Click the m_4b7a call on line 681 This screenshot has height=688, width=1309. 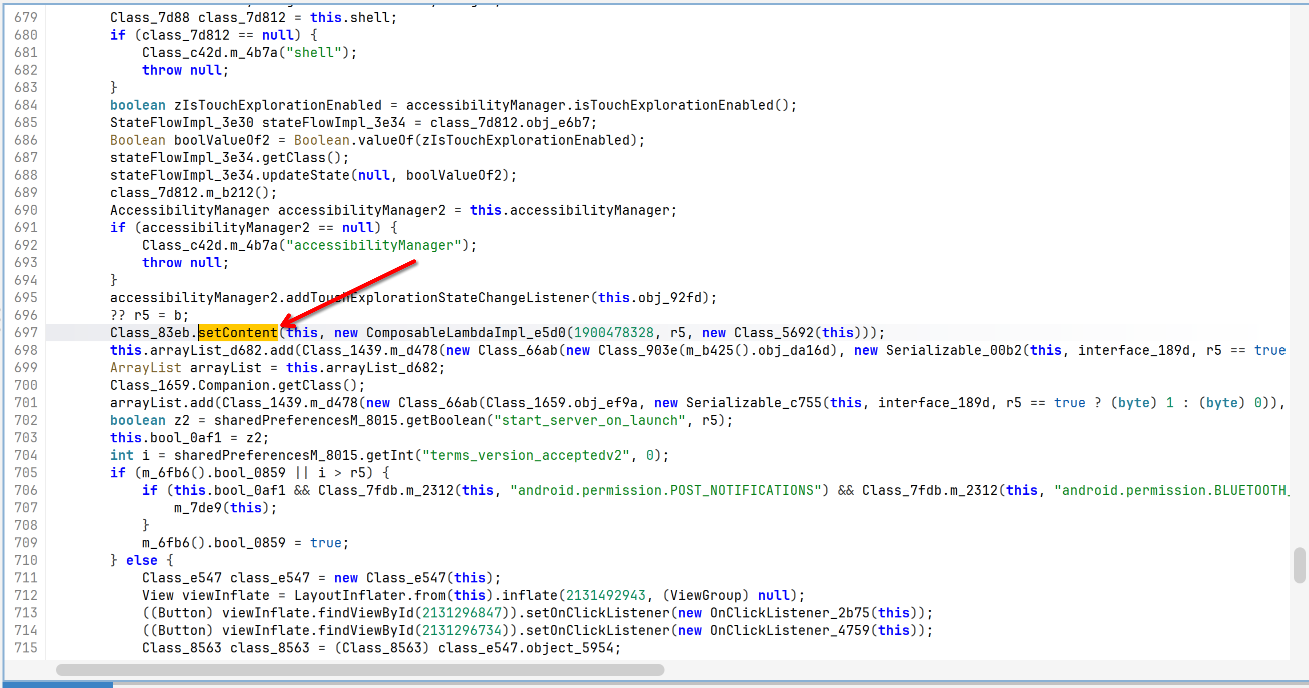point(254,52)
